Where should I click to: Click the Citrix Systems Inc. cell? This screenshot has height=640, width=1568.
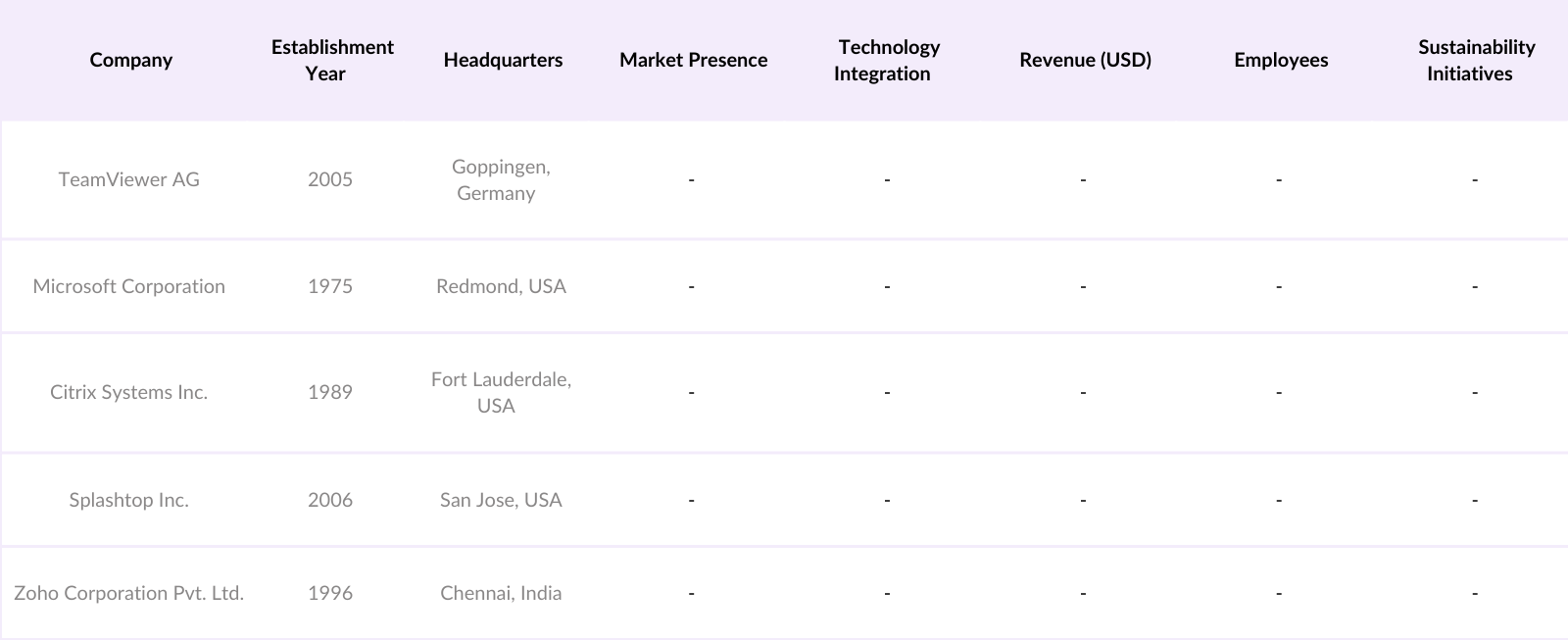tap(128, 392)
